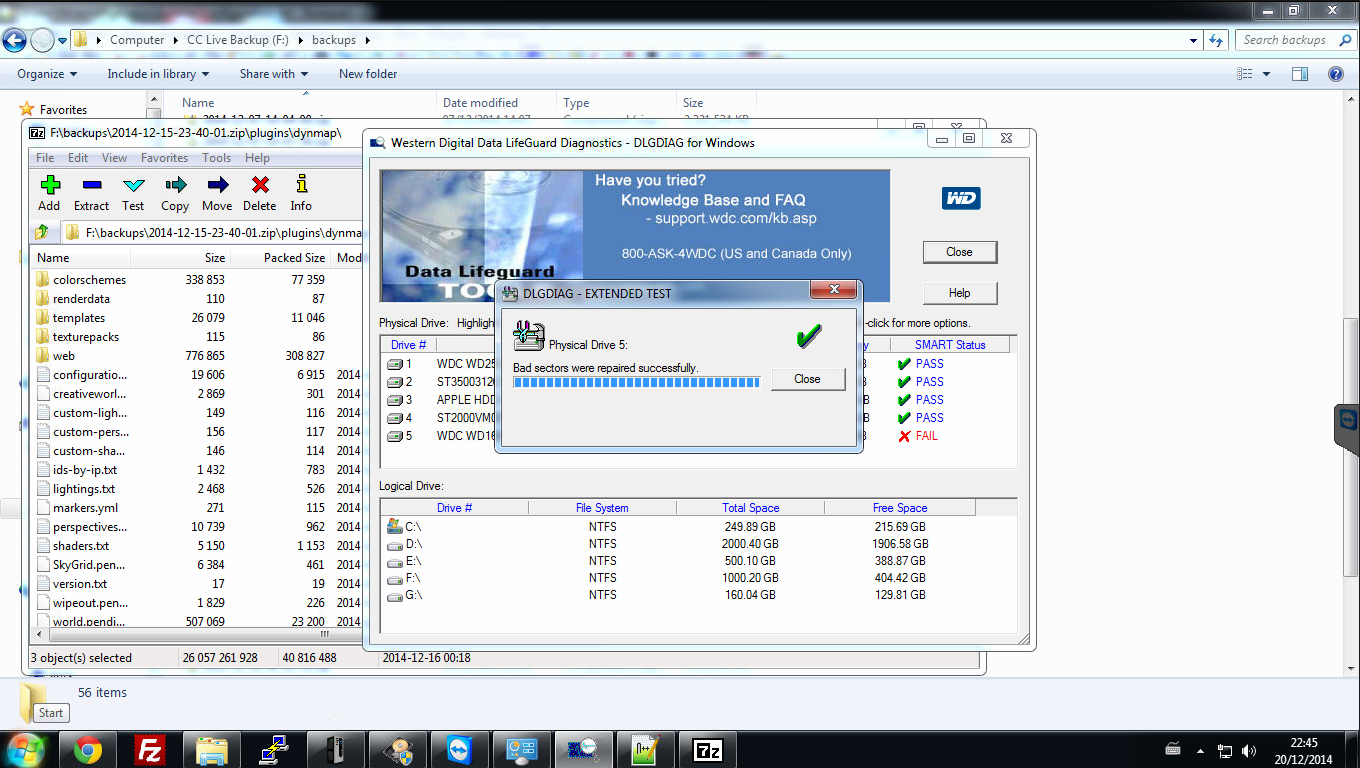Select shaders.txt file in 7-Zip

click(81, 546)
